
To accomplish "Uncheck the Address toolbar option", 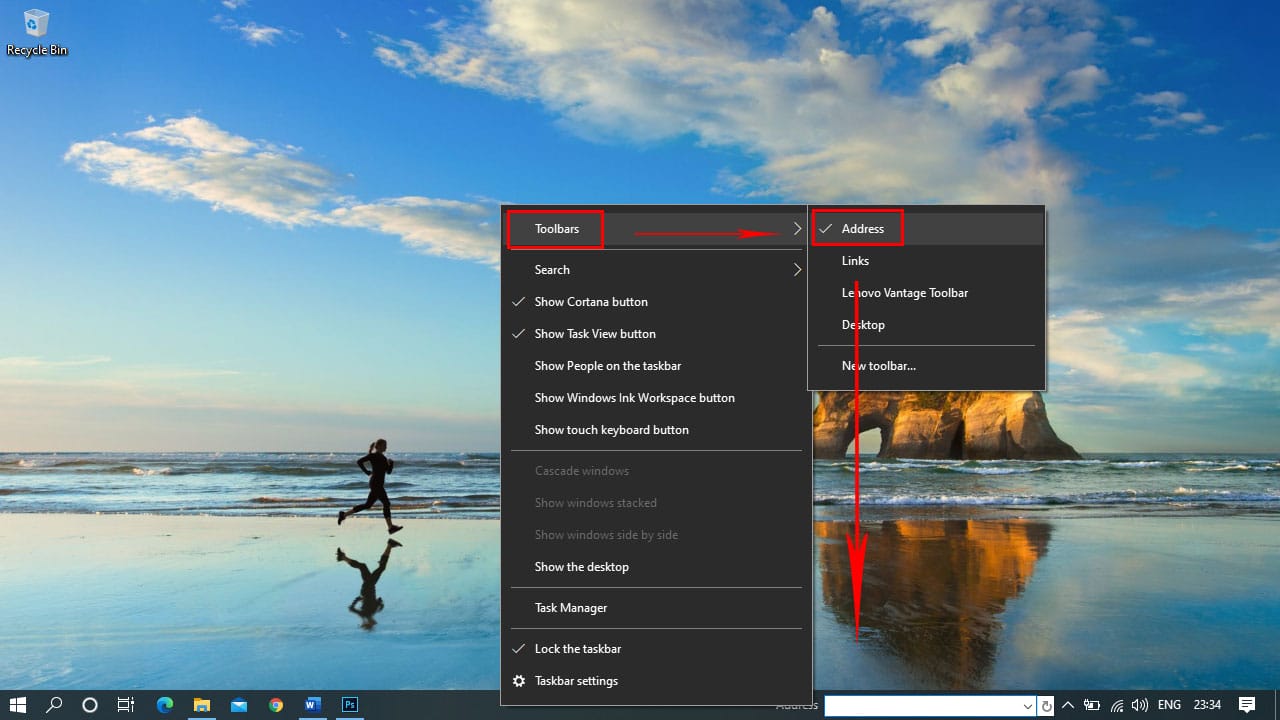I will [862, 229].
